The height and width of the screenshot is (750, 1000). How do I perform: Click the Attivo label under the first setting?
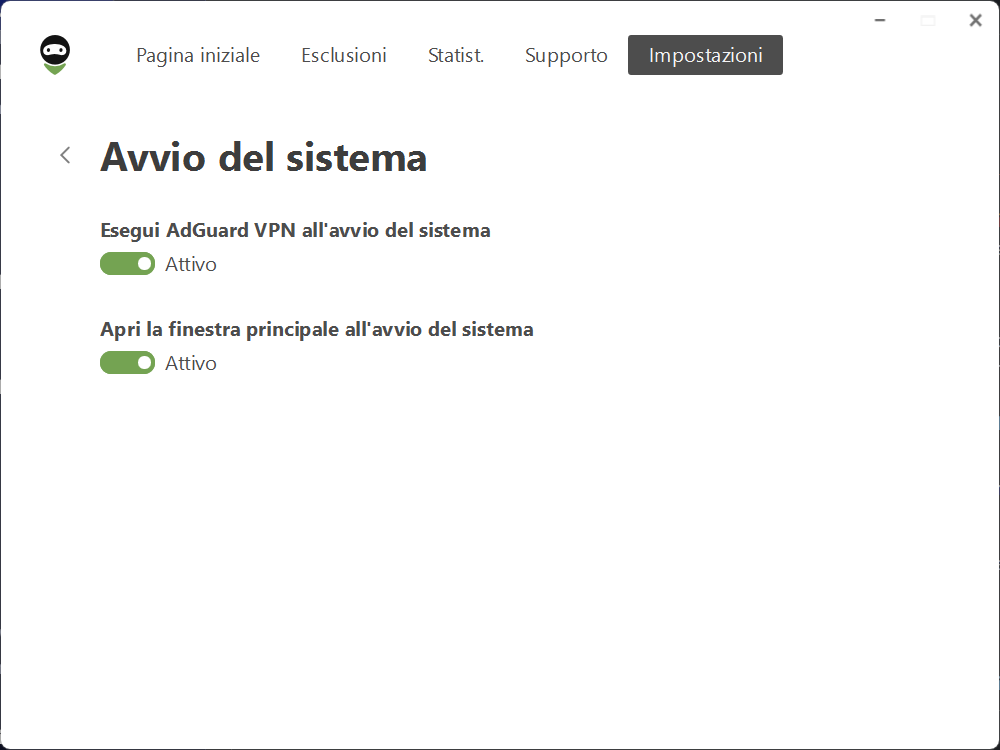pyautogui.click(x=191, y=264)
